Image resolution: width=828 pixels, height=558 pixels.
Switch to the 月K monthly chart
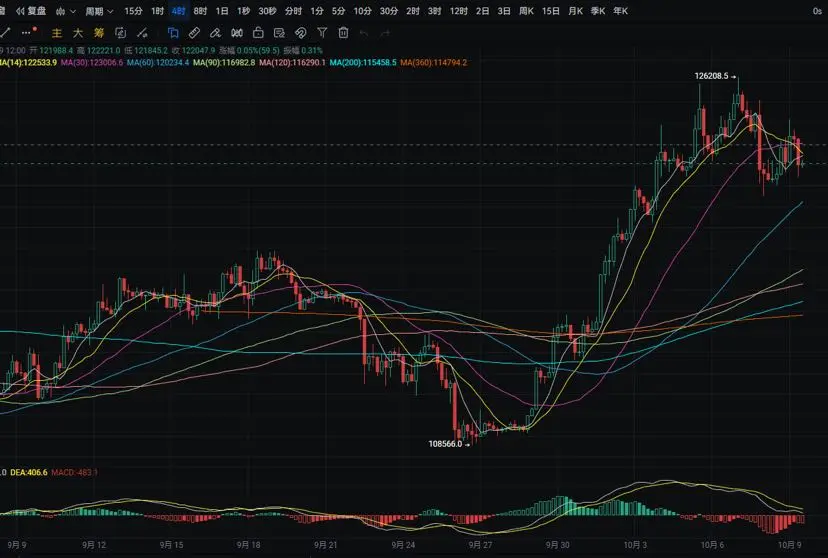click(x=576, y=11)
